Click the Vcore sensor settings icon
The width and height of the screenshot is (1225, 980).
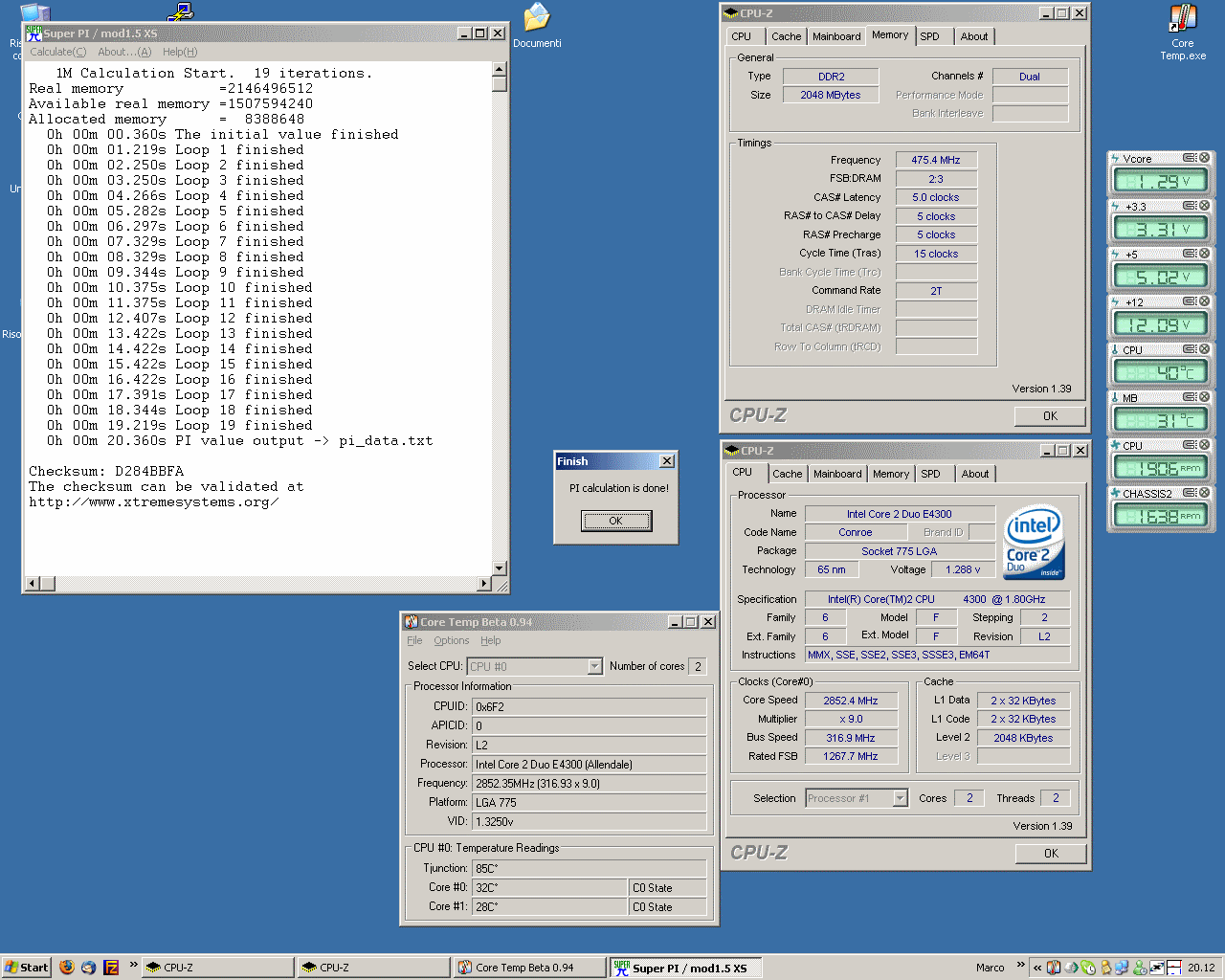coord(1190,158)
